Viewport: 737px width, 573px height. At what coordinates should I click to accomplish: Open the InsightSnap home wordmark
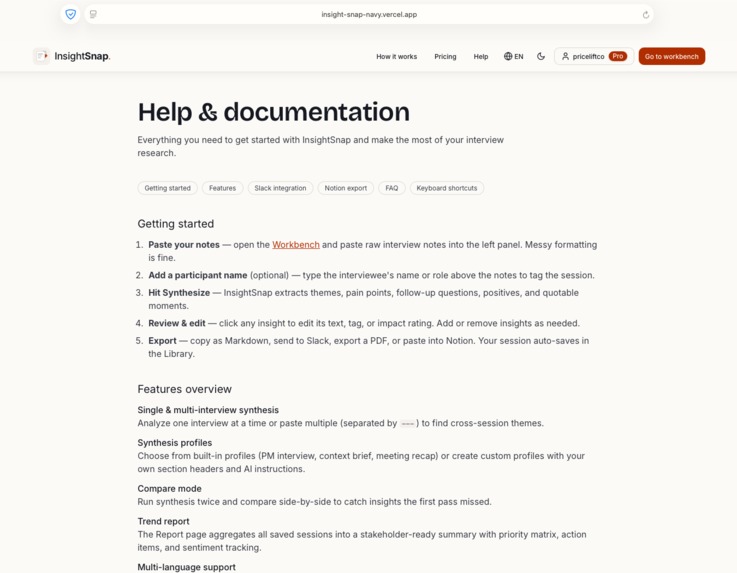click(x=82, y=56)
